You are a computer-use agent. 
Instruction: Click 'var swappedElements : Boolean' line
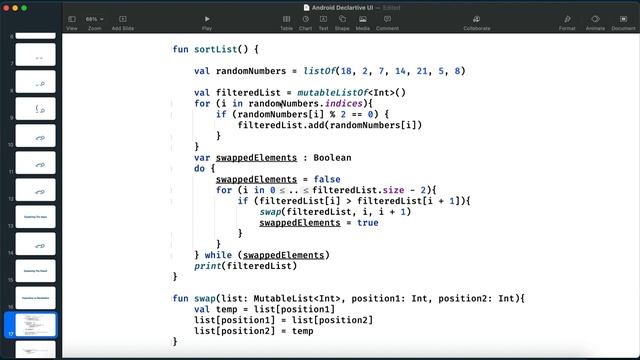(273, 158)
